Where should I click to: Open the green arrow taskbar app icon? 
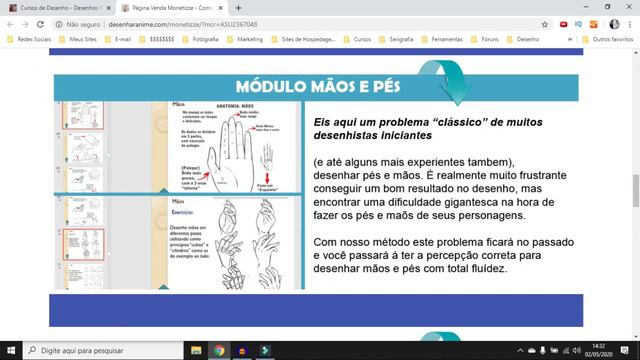tap(265, 351)
